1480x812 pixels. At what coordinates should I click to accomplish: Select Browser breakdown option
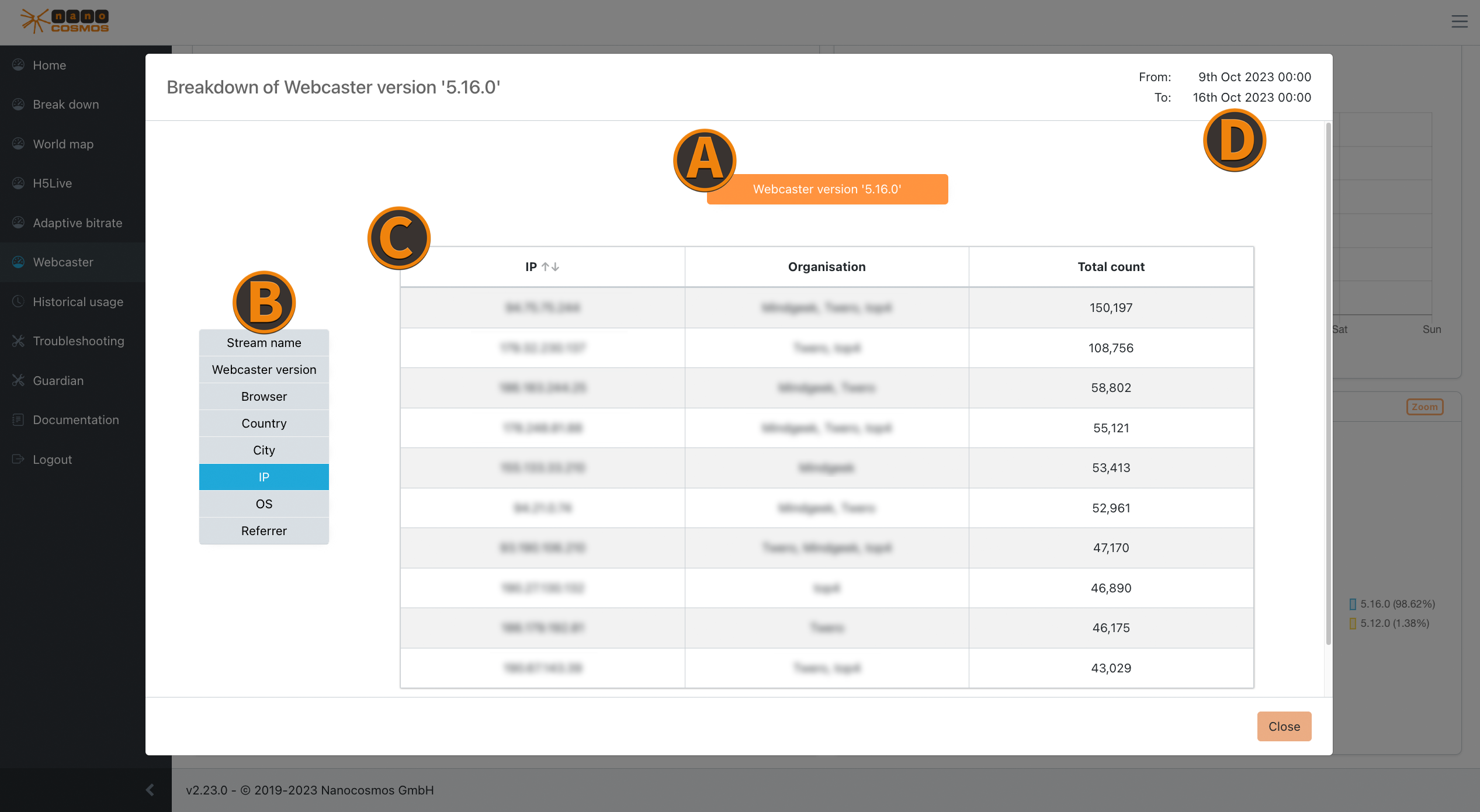point(264,397)
